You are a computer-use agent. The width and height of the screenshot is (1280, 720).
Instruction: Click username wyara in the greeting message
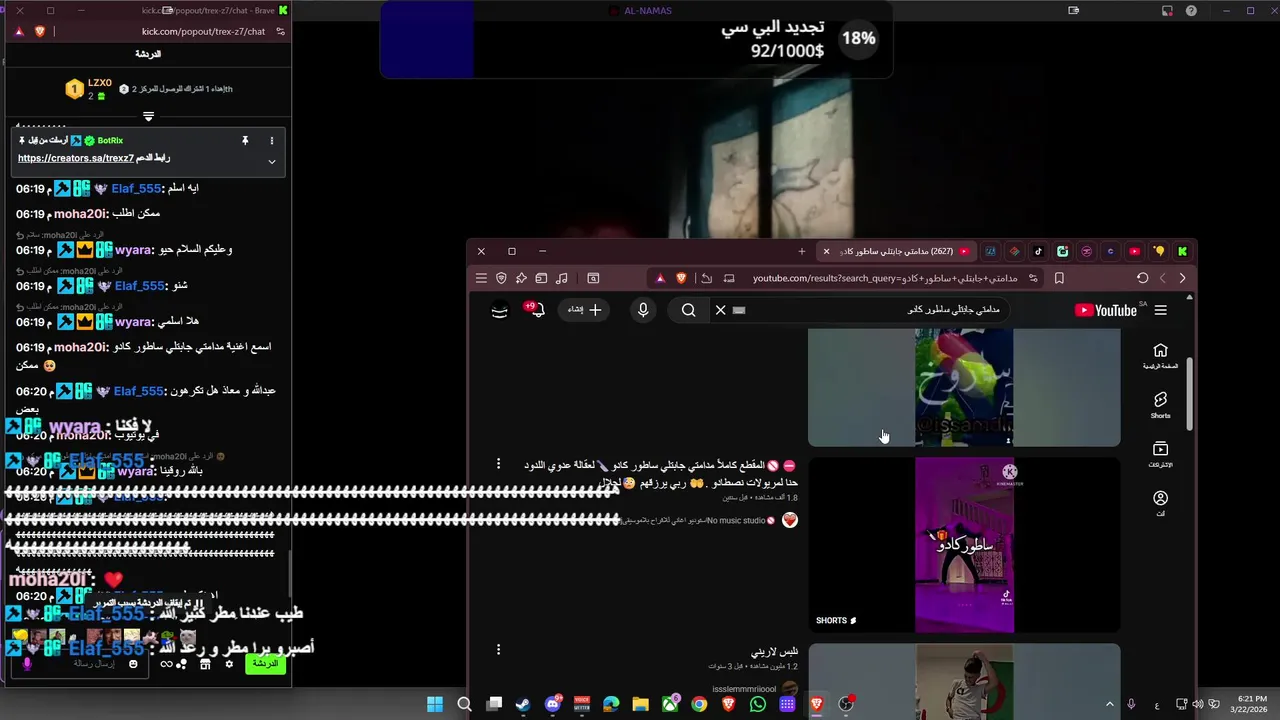point(133,250)
